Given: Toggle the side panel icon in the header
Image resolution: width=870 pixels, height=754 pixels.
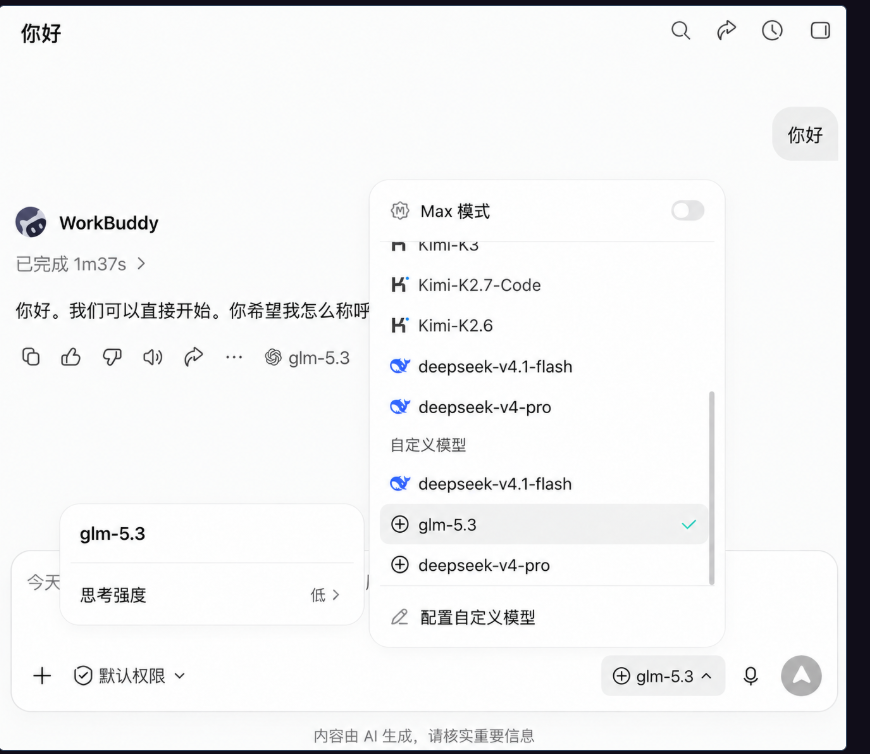Looking at the screenshot, I should [x=820, y=31].
